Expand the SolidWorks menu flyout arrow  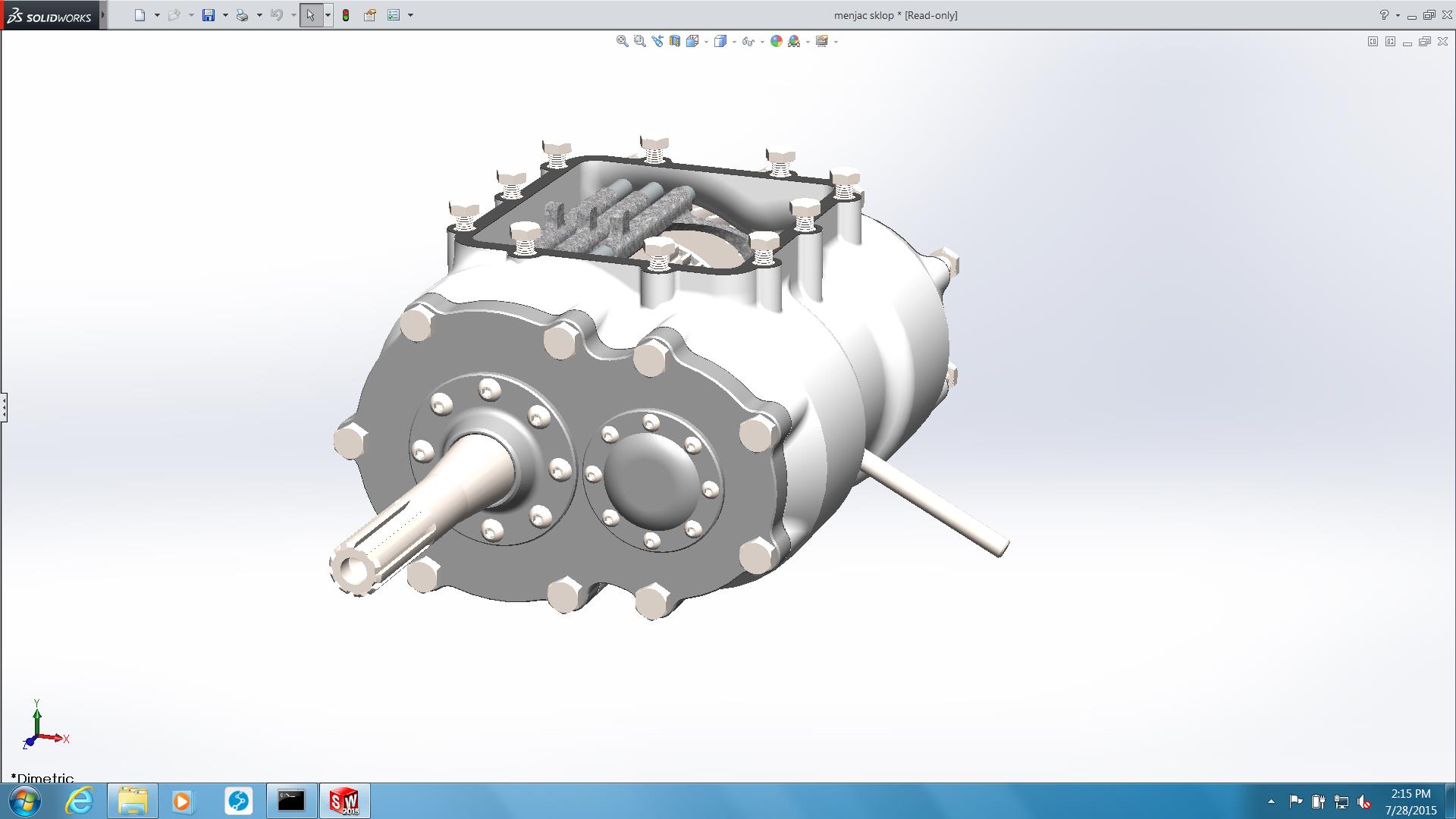103,15
